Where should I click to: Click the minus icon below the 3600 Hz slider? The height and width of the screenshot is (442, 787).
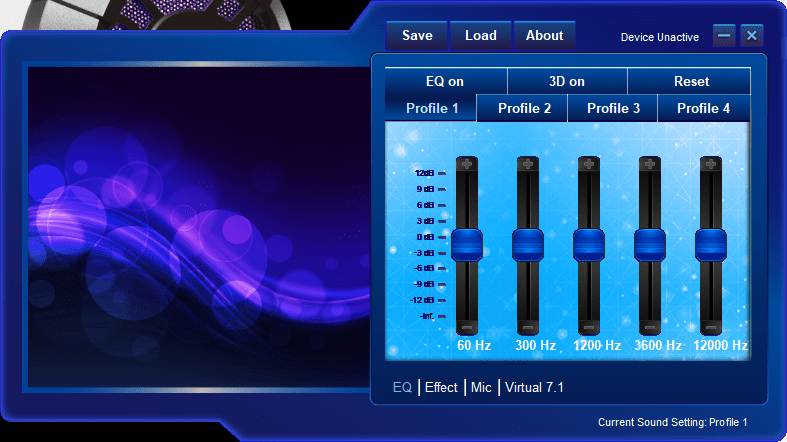tap(650, 327)
